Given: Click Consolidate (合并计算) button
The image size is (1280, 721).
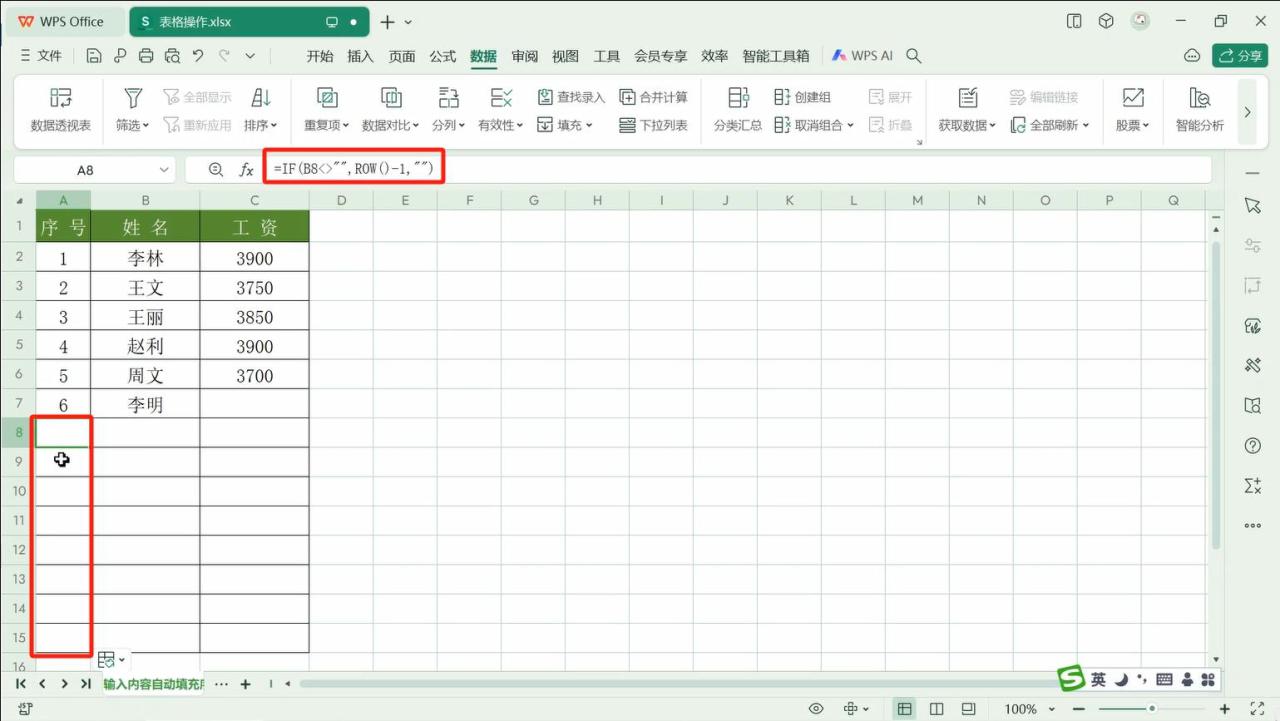Looking at the screenshot, I should [654, 97].
